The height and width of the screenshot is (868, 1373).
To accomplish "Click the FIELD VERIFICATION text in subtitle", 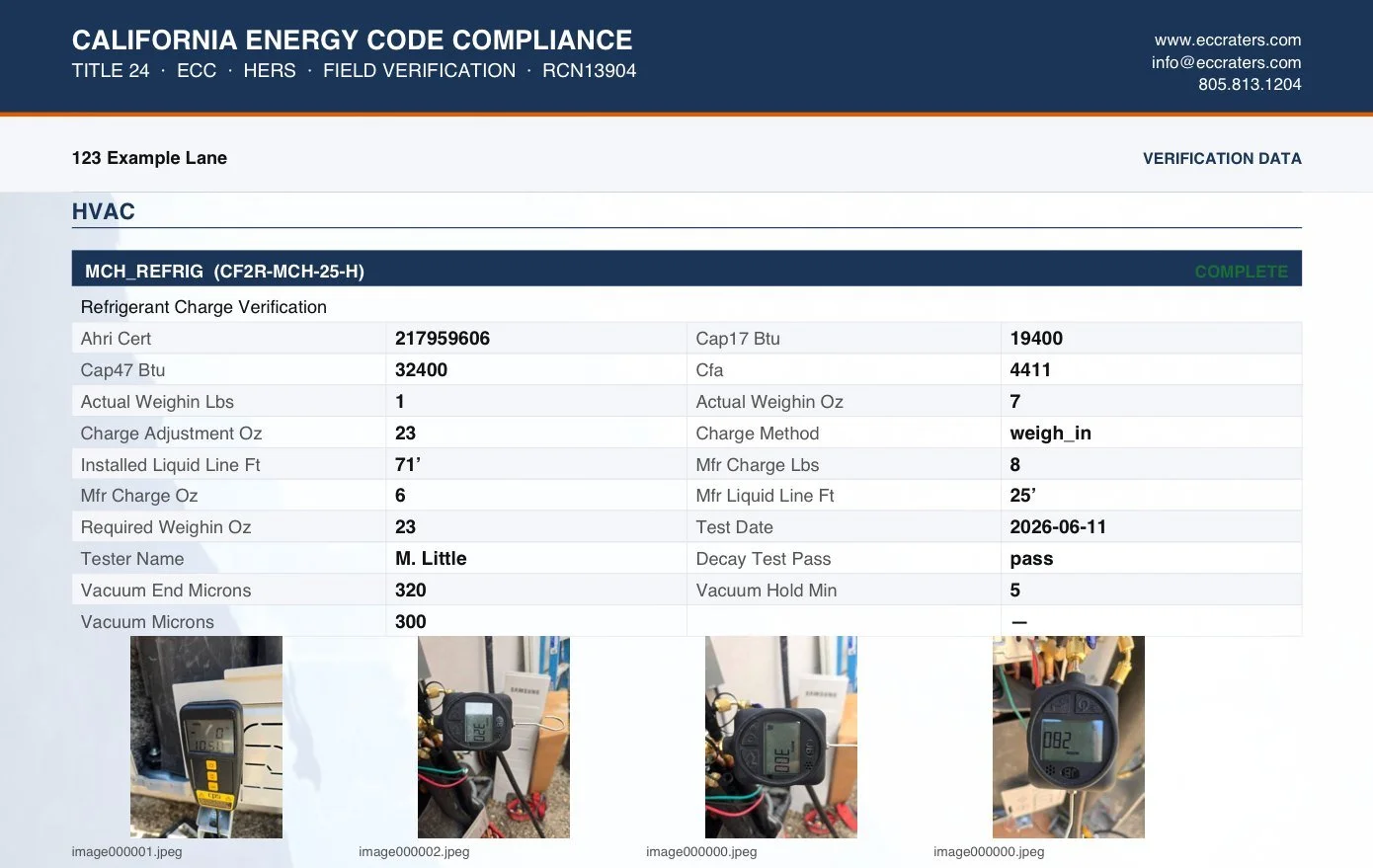I will pos(419,71).
